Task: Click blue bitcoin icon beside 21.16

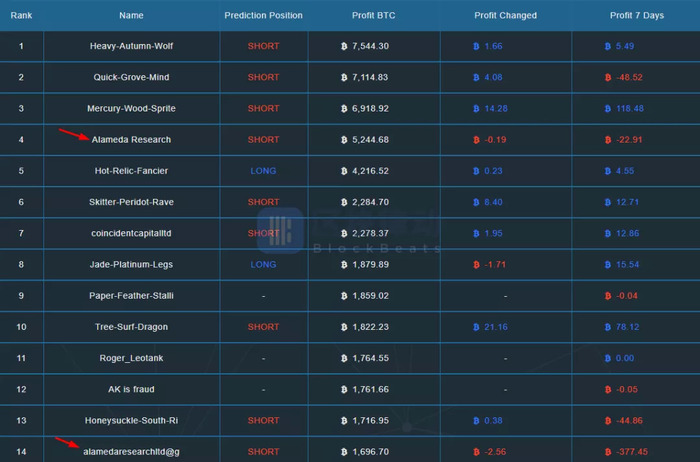Action: tap(476, 327)
